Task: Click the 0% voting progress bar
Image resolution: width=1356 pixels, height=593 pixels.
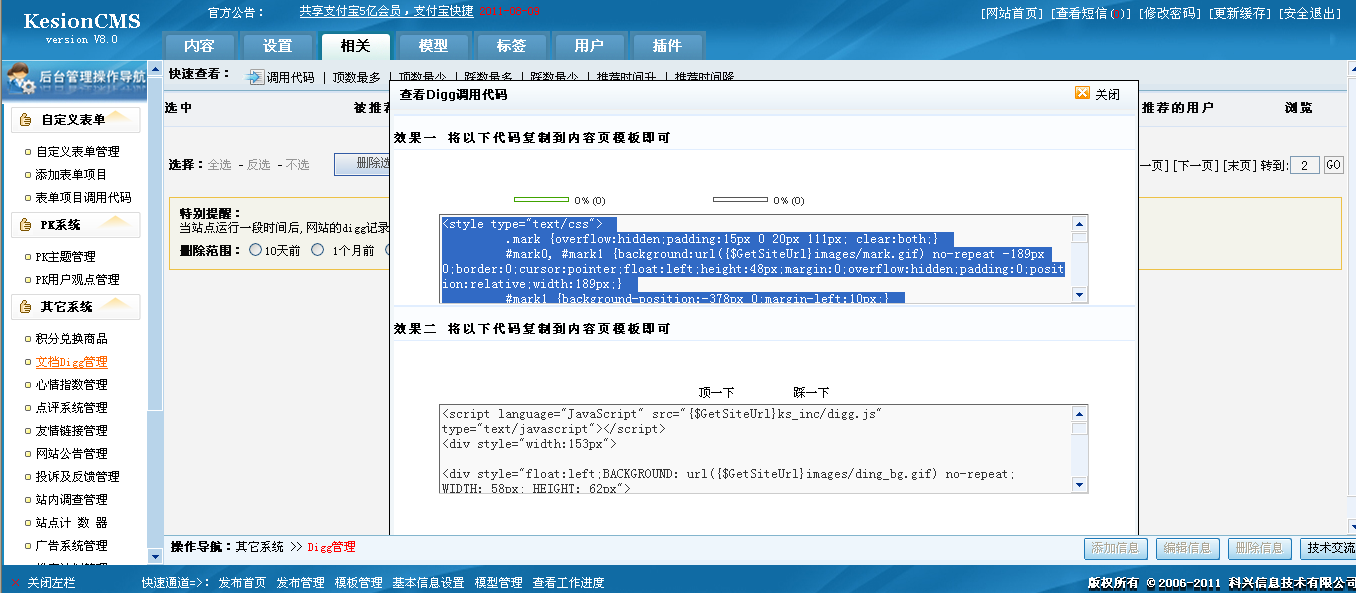Action: click(x=540, y=198)
